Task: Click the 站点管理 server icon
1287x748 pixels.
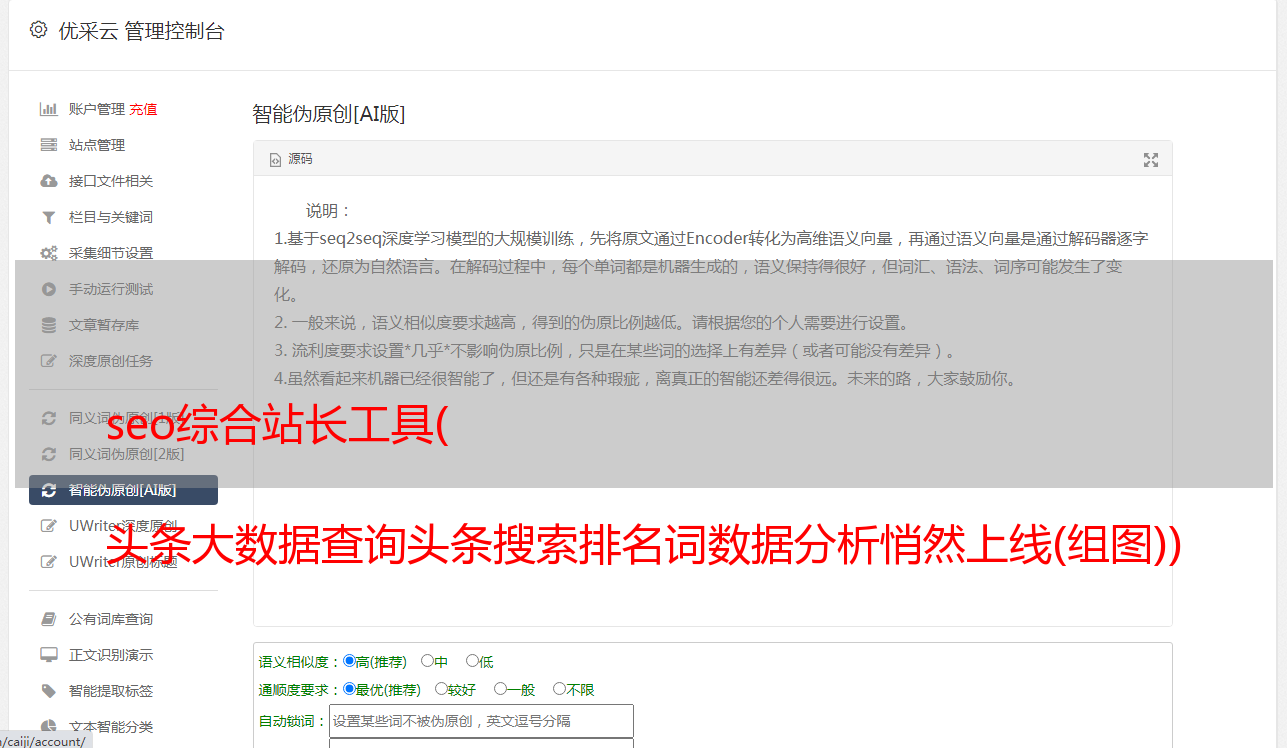Action: [x=48, y=145]
